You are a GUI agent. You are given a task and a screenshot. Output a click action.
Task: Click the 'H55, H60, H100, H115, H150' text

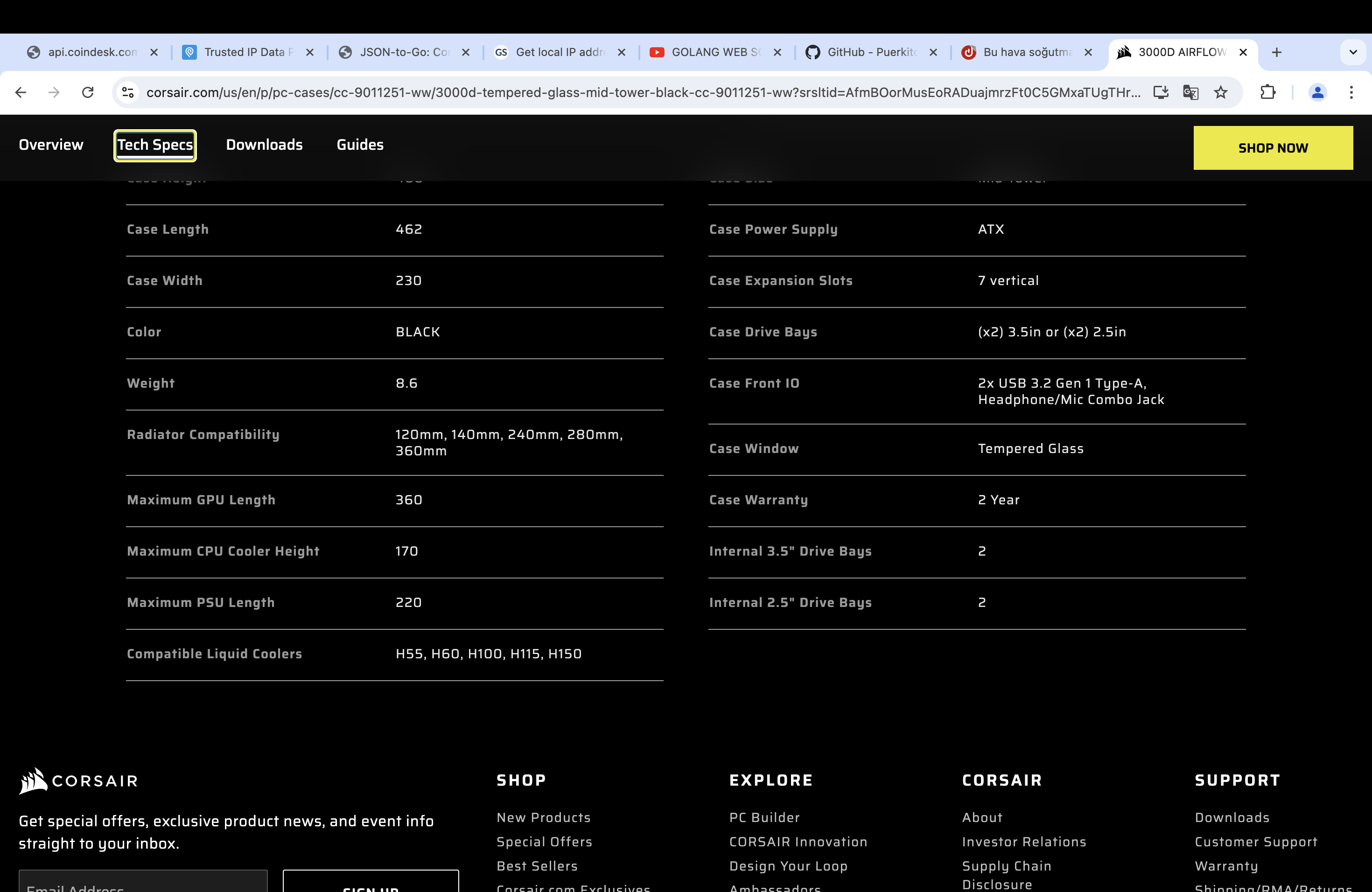click(x=488, y=654)
